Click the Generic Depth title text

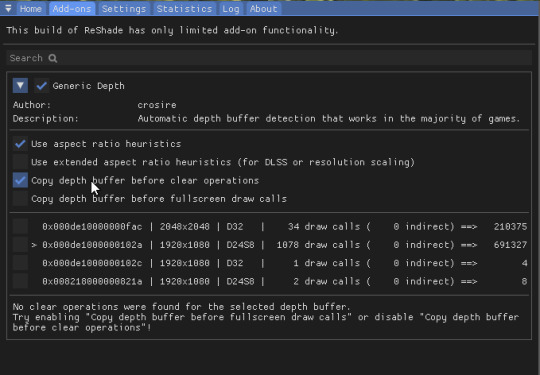(x=89, y=86)
